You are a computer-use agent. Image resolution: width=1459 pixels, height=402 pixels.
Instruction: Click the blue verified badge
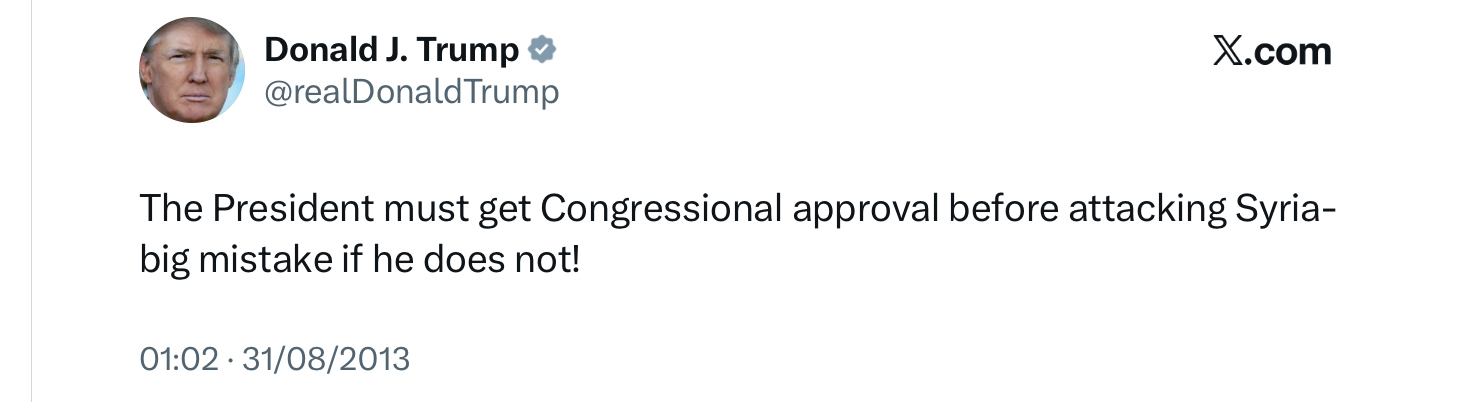click(542, 49)
